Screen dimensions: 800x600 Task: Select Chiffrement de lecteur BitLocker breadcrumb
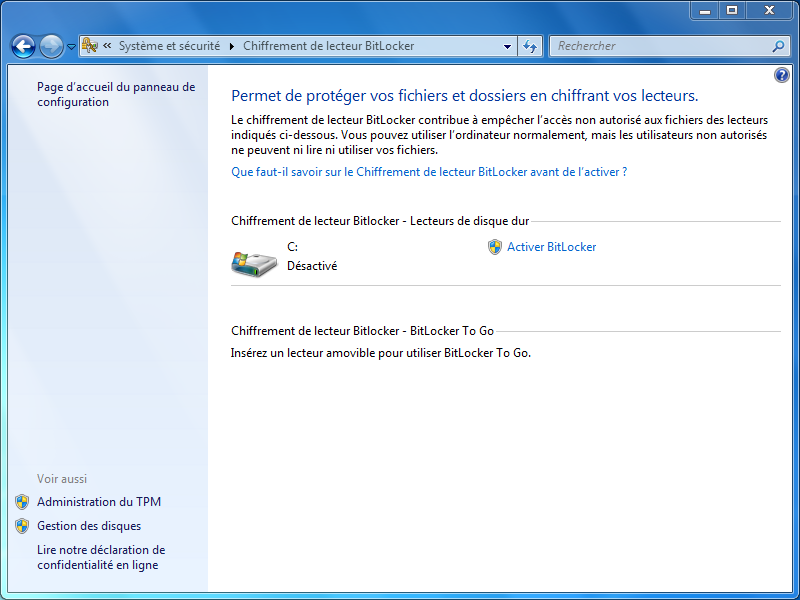coord(329,46)
